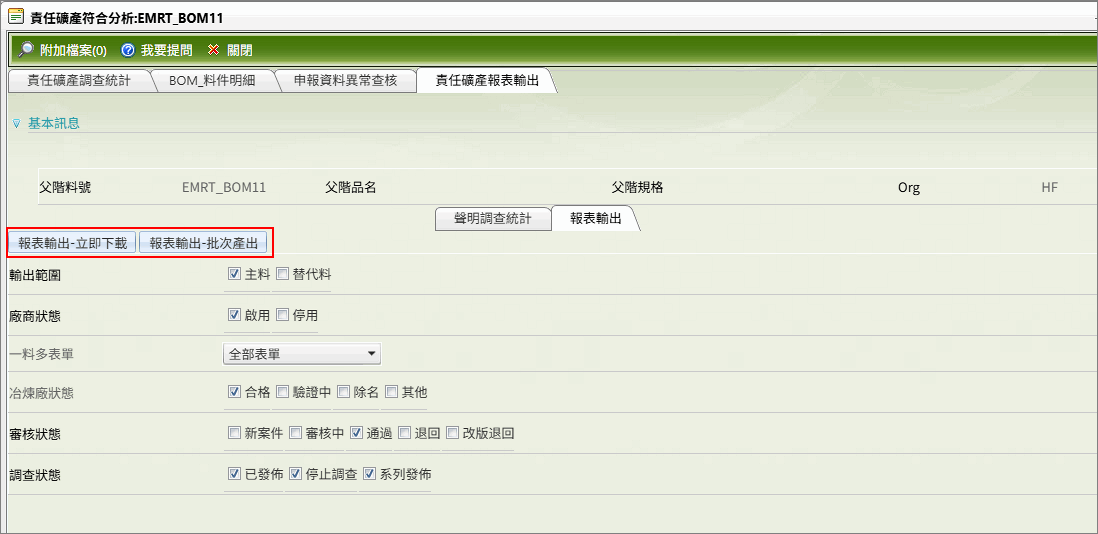Open the BOM_料件明細 tab

211,81
